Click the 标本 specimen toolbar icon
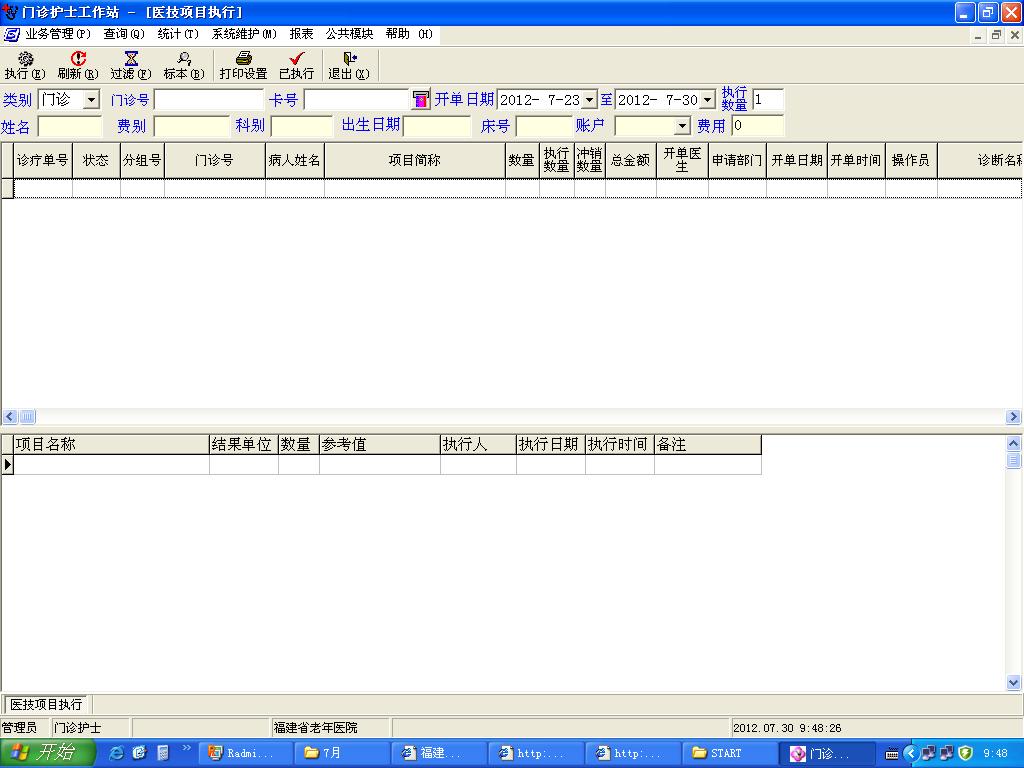Screen dimensions: 1024x768 coord(184,66)
